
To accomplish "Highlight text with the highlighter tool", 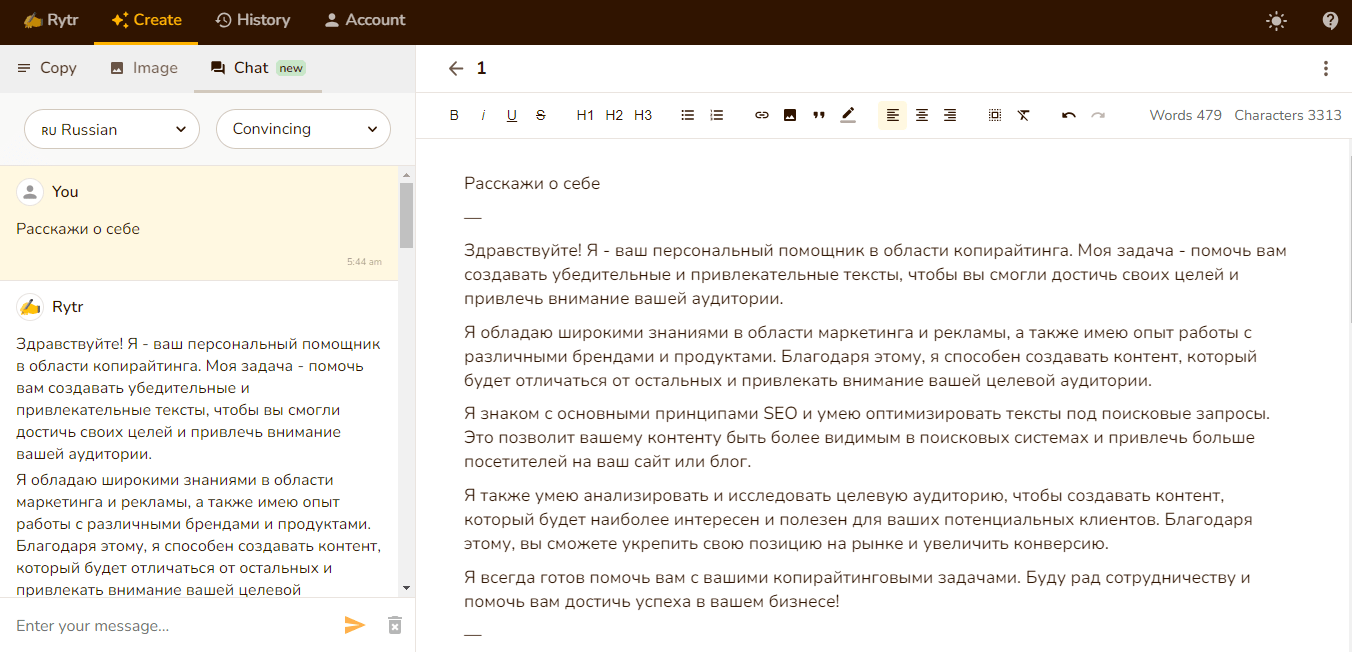I will tap(848, 115).
